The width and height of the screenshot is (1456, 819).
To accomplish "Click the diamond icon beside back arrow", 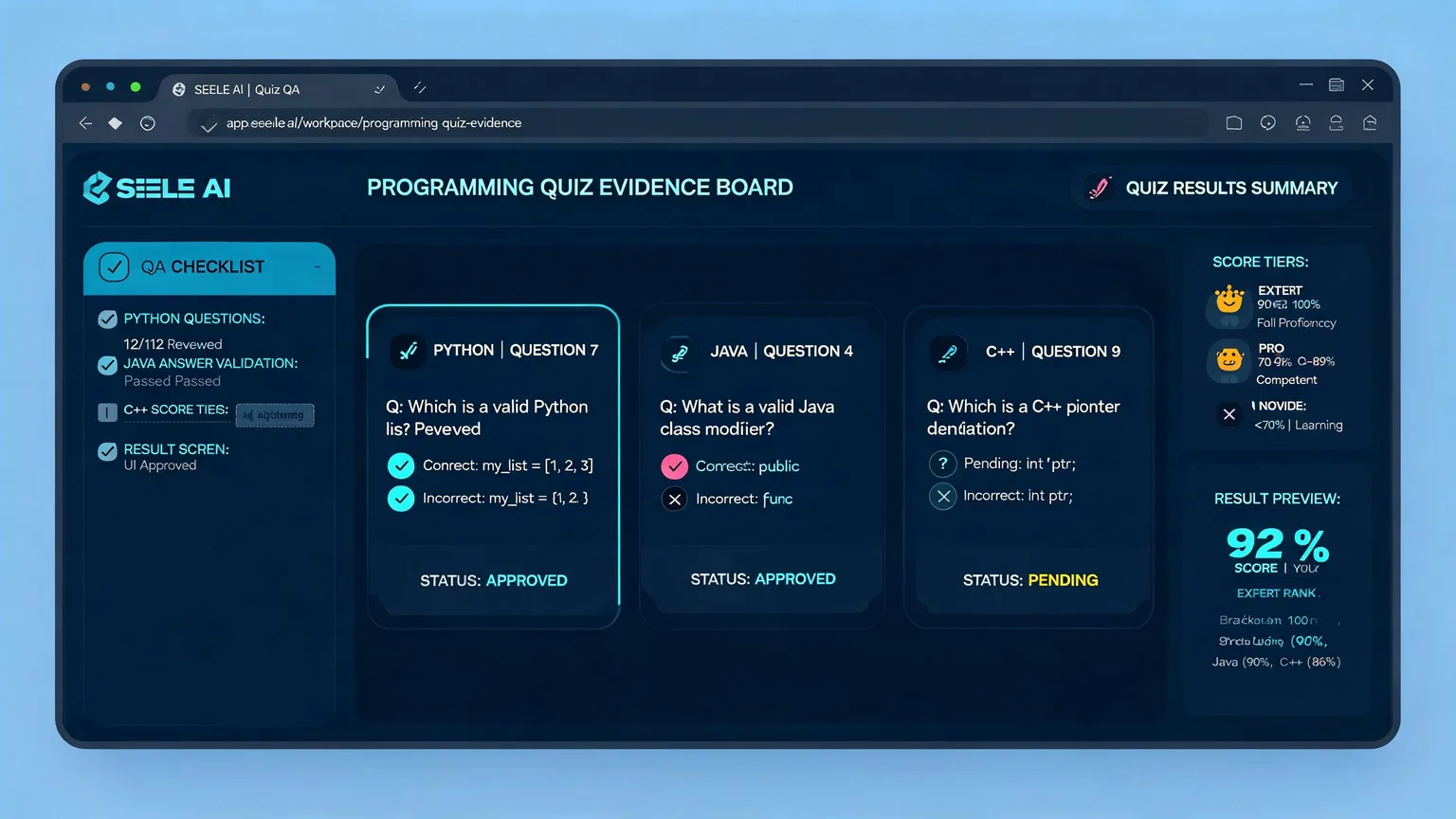I will (116, 123).
